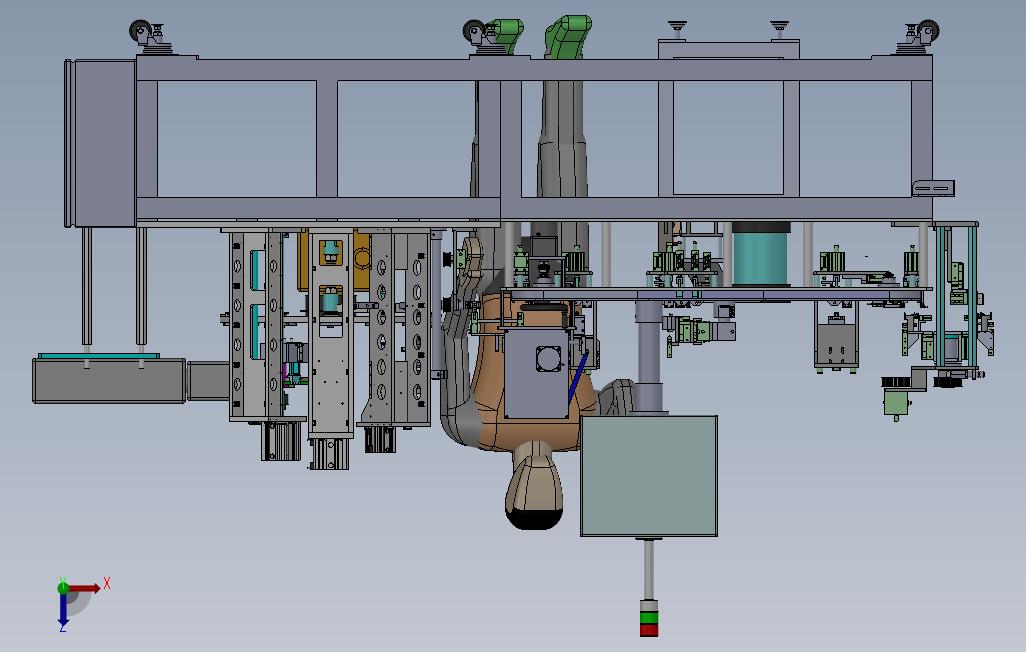Click the blue Z axis arrow of triad
This screenshot has height=652, width=1026.
coord(63,610)
